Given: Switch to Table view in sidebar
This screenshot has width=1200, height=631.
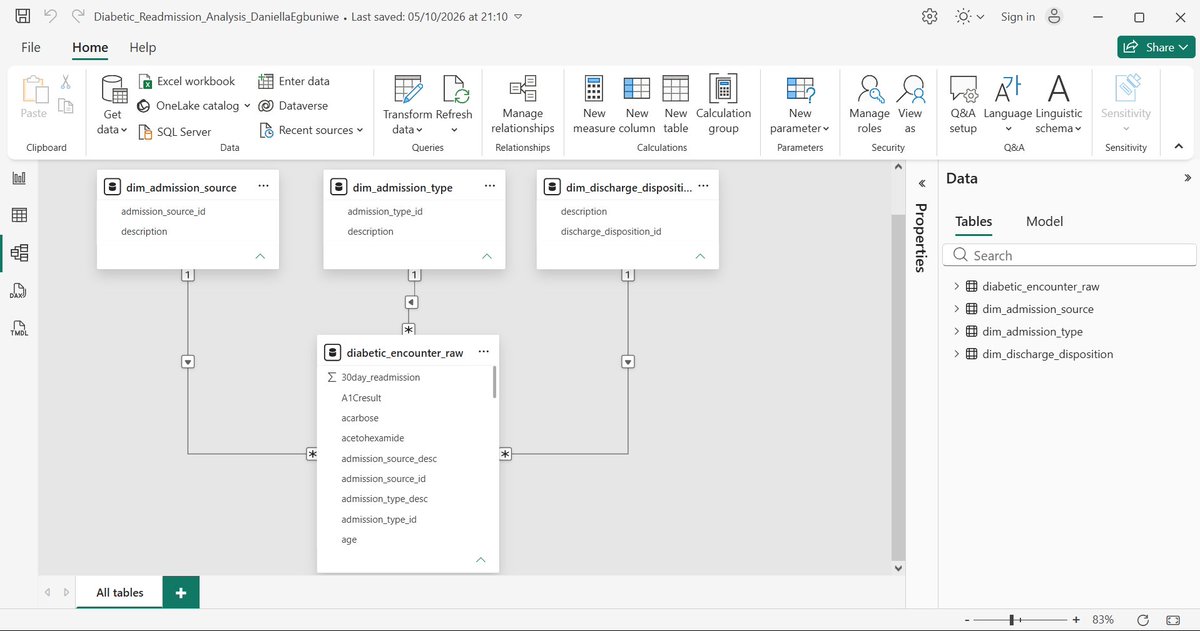Looking at the screenshot, I should (x=19, y=215).
